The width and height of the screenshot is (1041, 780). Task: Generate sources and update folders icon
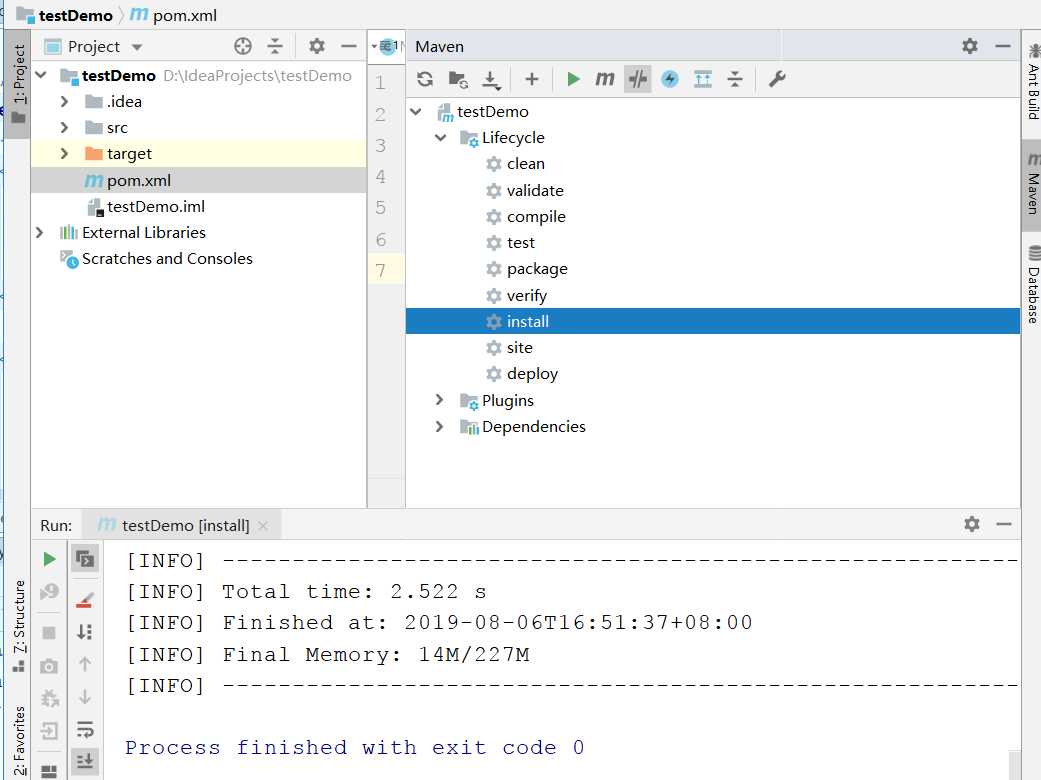tap(458, 80)
